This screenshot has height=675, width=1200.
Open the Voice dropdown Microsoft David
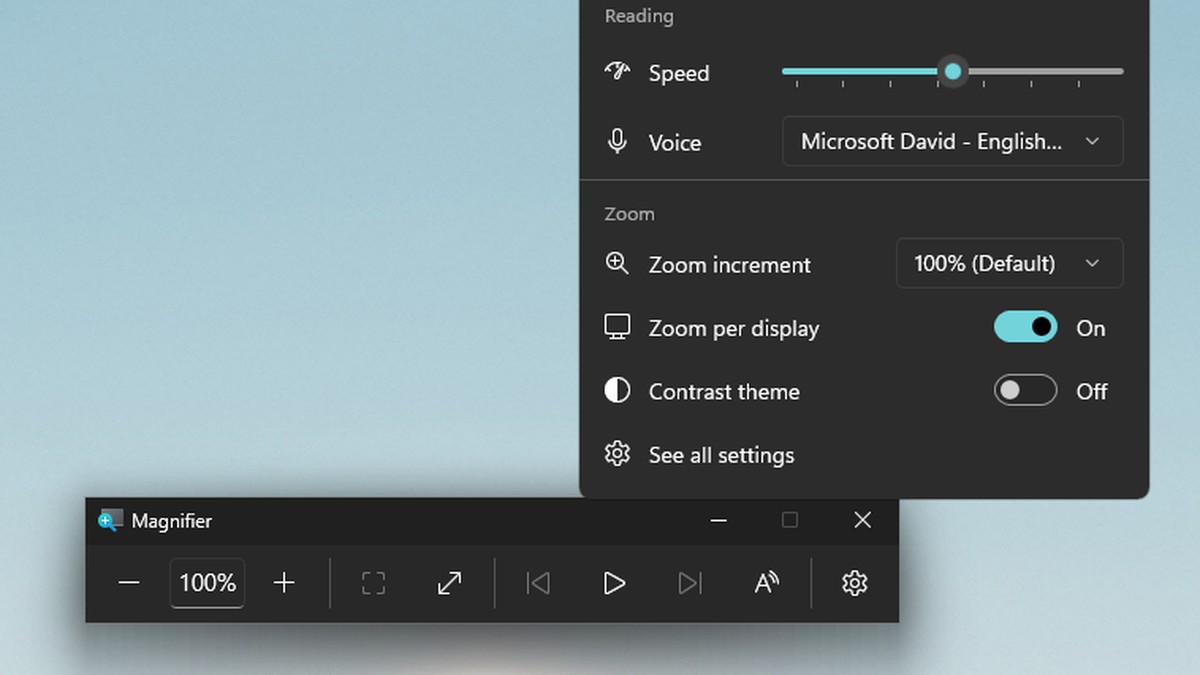pyautogui.click(x=952, y=141)
